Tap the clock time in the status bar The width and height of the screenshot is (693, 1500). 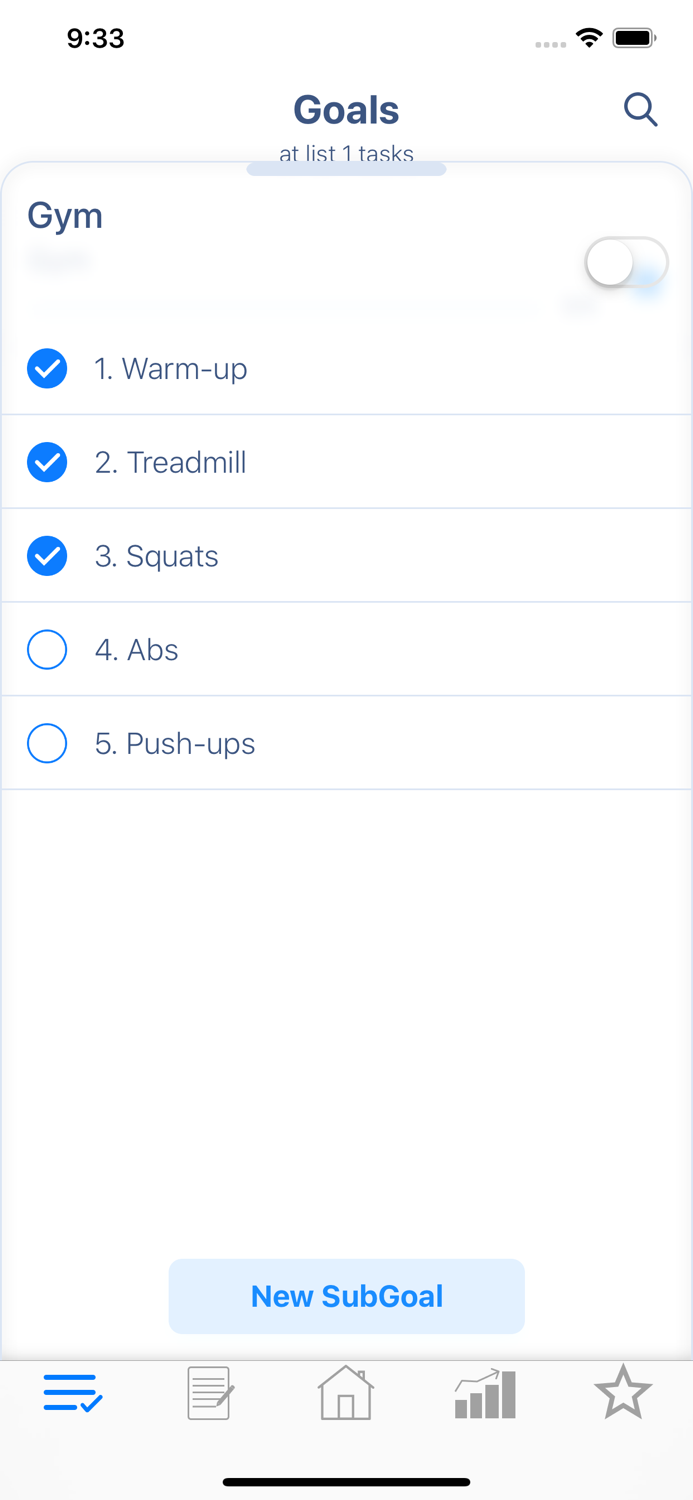pyautogui.click(x=96, y=37)
